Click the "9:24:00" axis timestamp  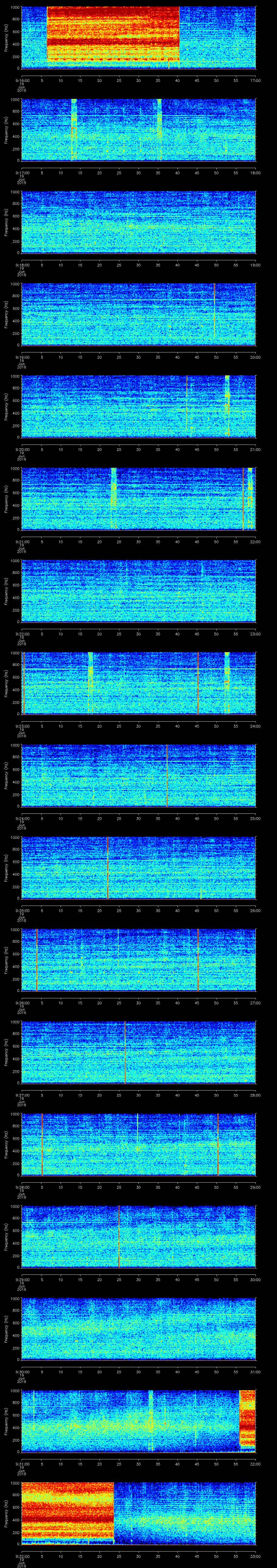22,818
